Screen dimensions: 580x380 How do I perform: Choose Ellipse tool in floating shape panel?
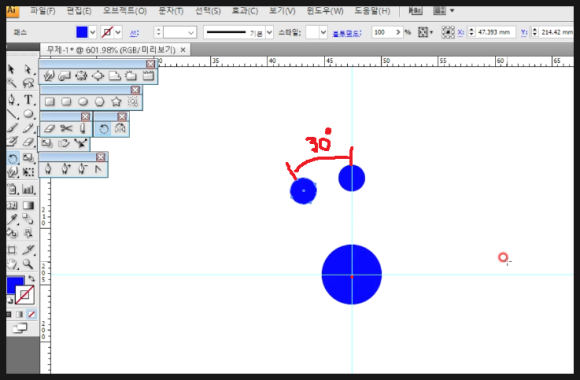83,102
